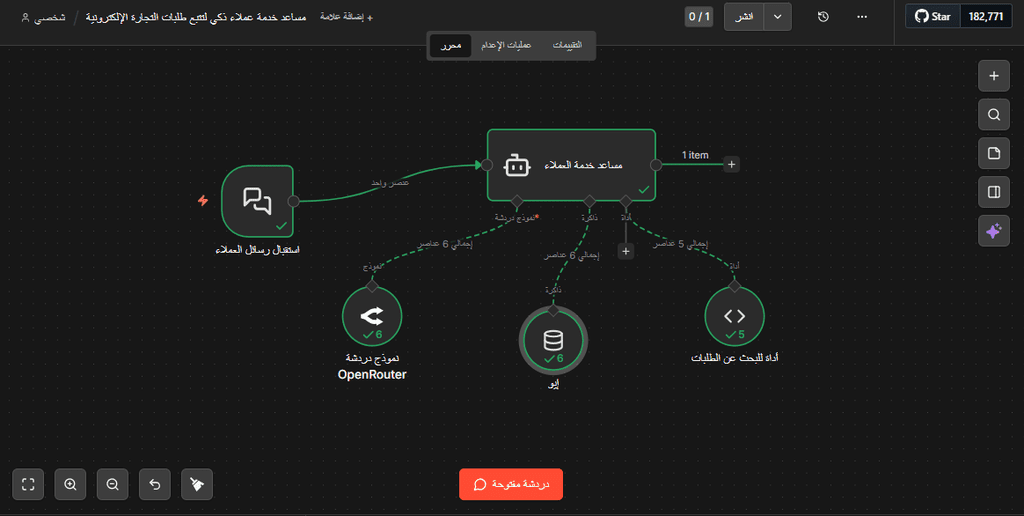
Task: Open the add node plus button
Action: tap(993, 76)
